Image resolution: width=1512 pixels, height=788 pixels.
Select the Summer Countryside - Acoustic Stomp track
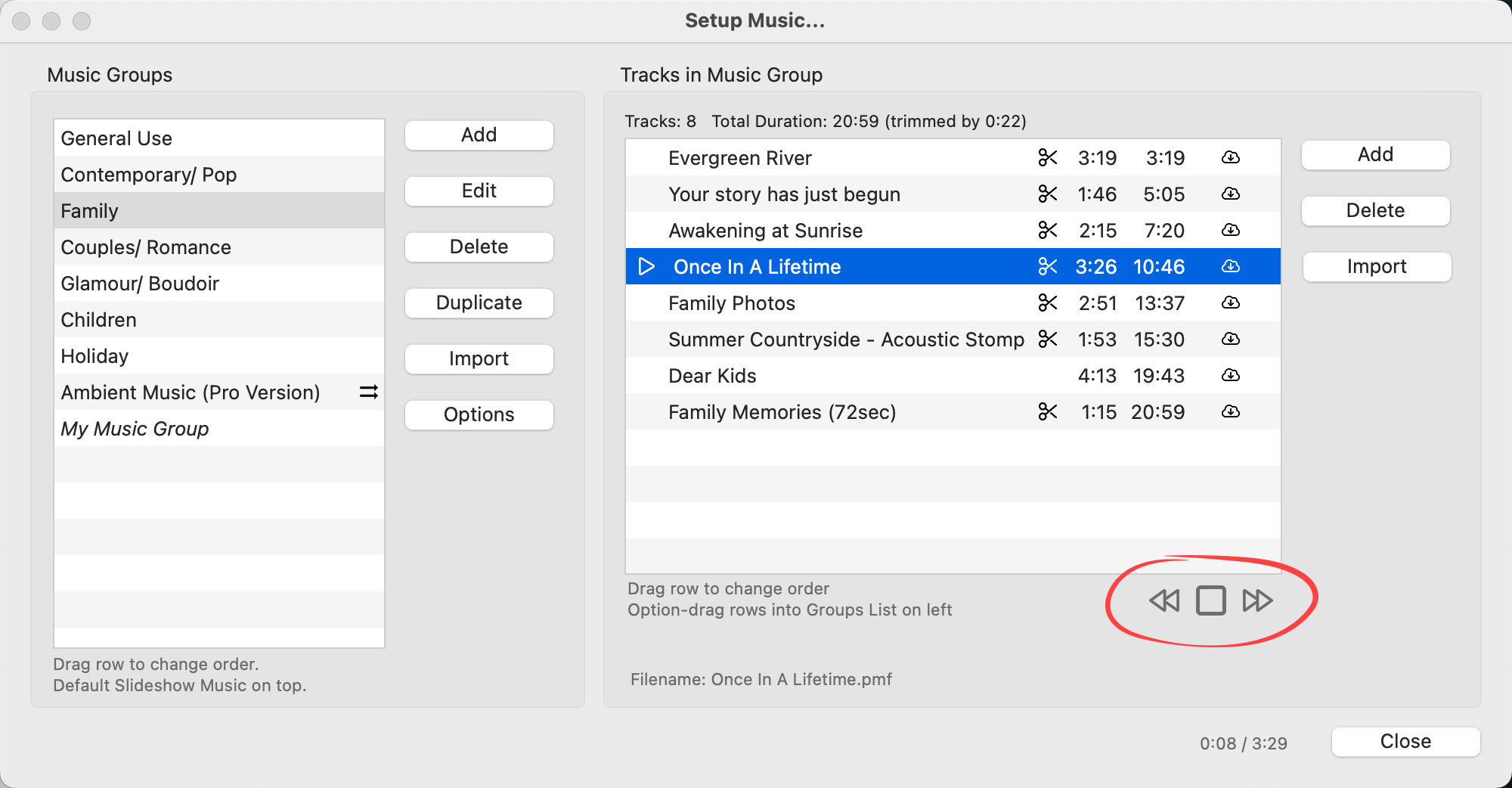(845, 340)
